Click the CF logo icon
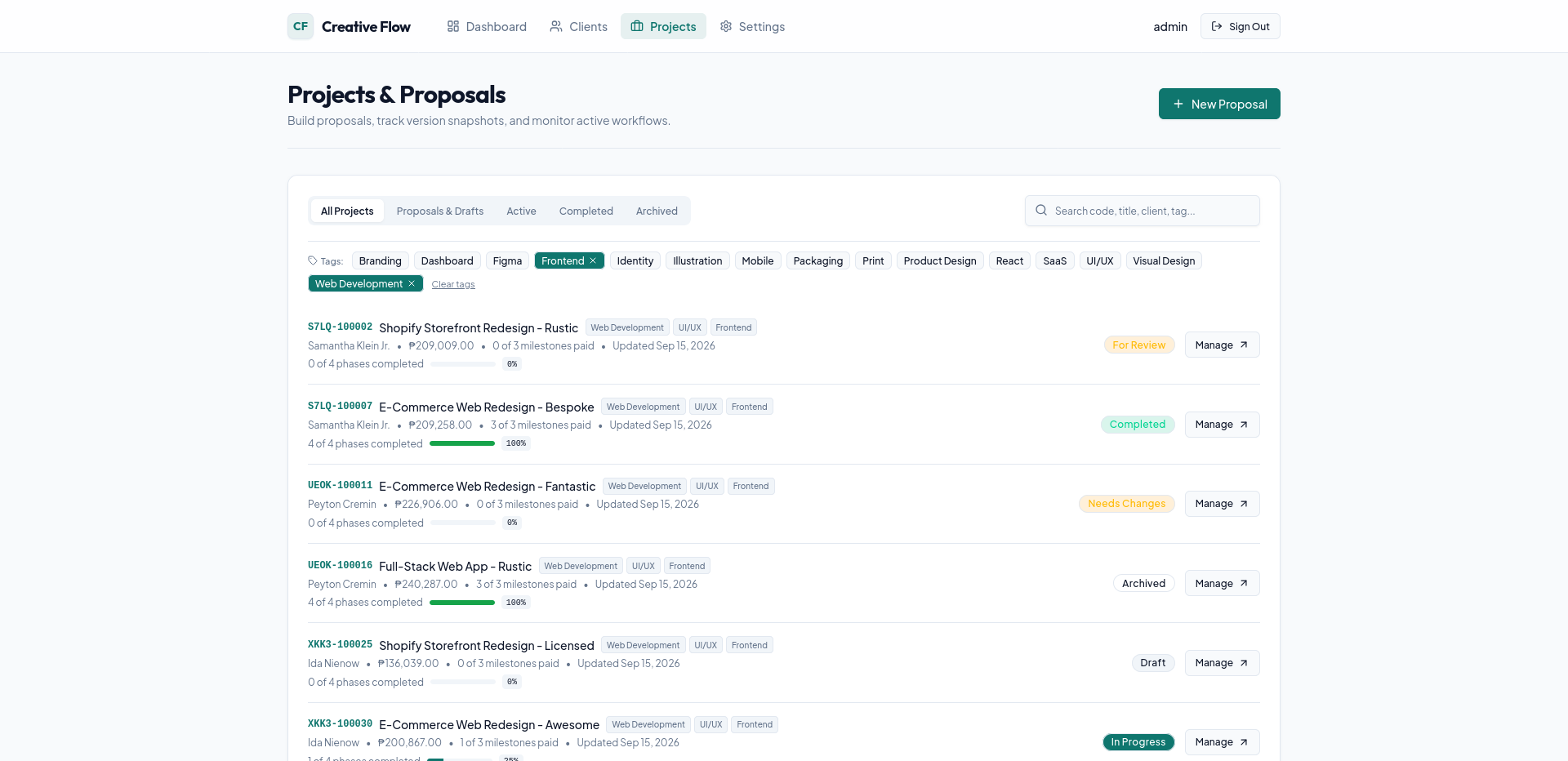The image size is (1568, 761). point(301,26)
